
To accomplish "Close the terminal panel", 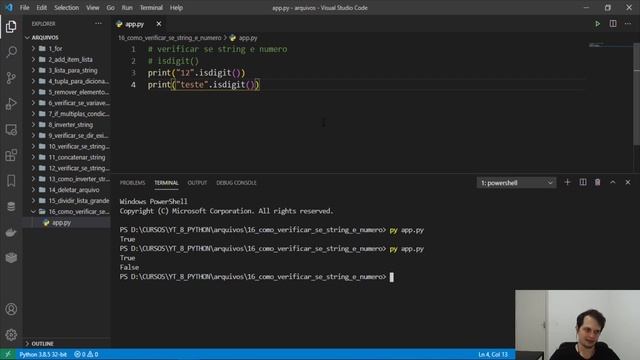I will point(628,182).
